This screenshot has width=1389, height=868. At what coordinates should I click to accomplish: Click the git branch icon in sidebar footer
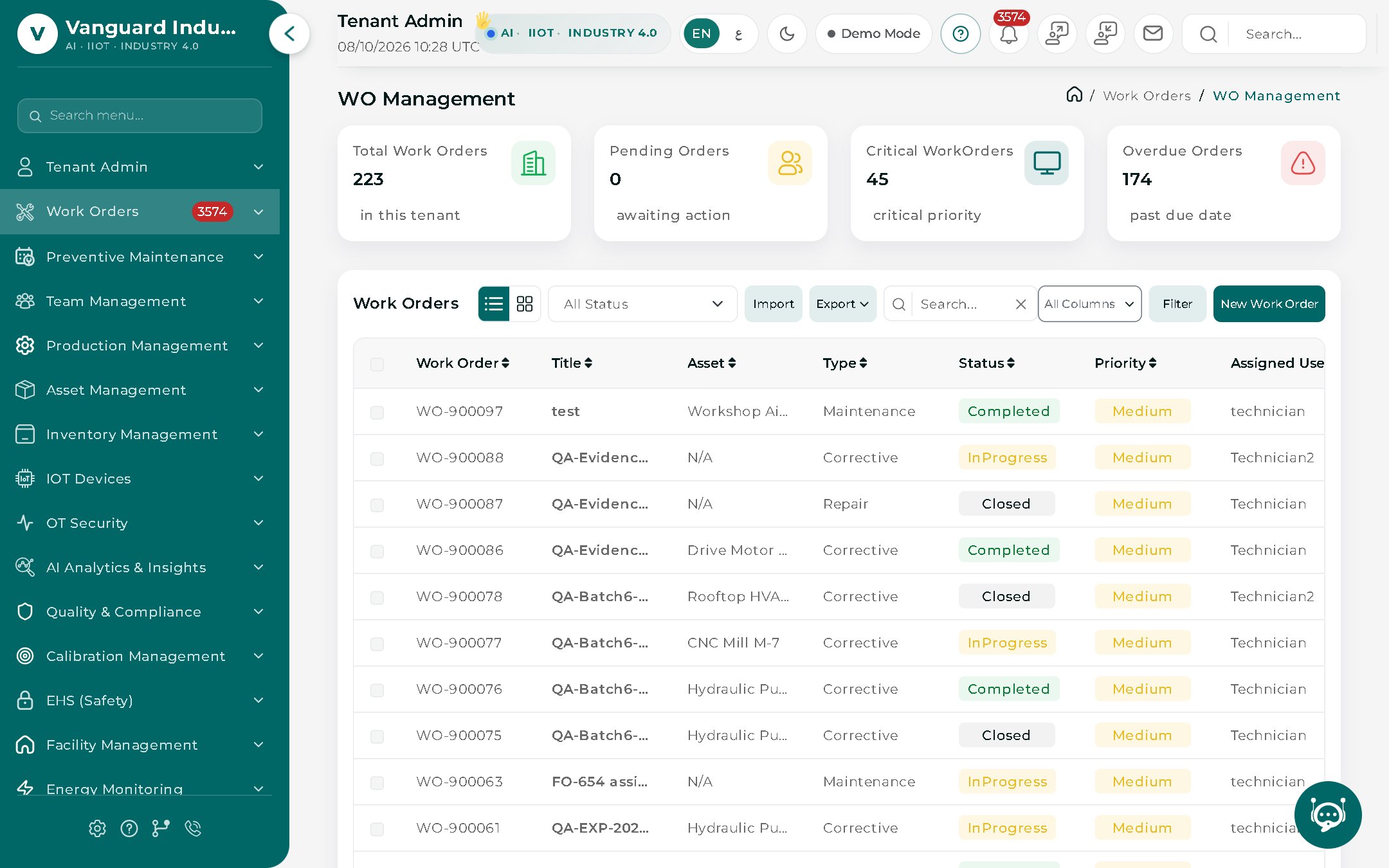[161, 828]
